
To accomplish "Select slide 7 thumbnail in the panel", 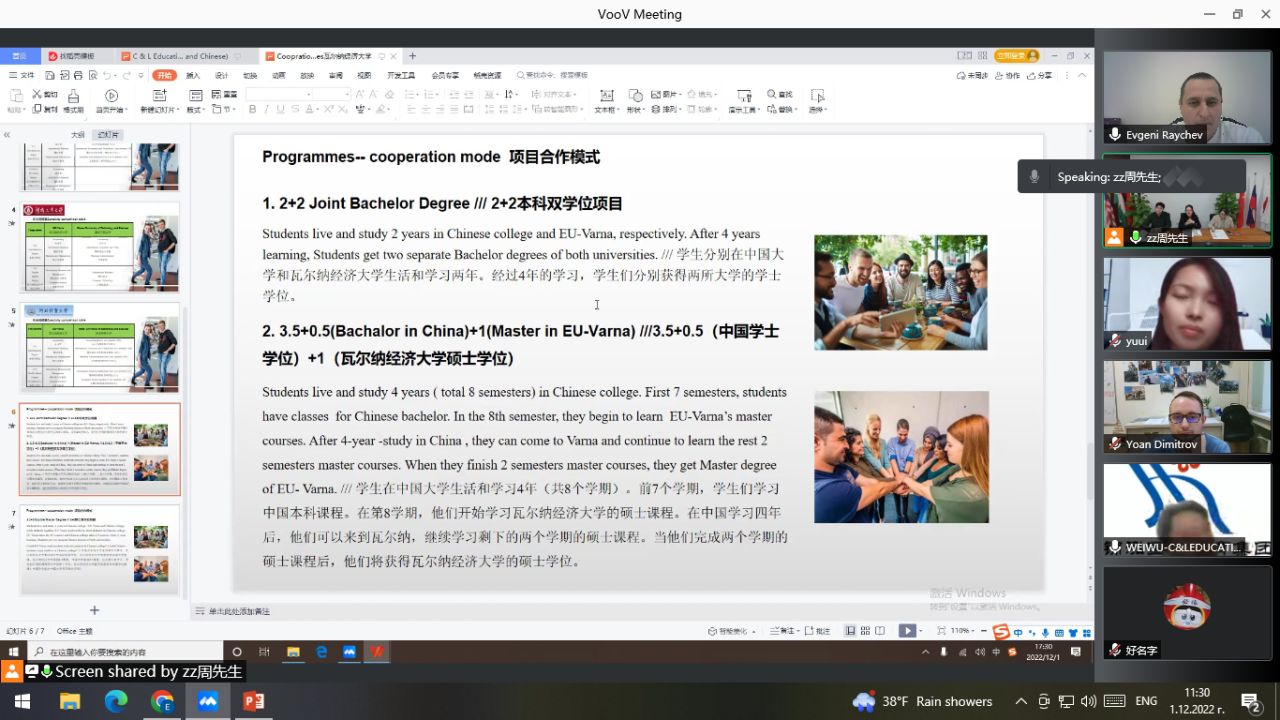I will (99, 550).
